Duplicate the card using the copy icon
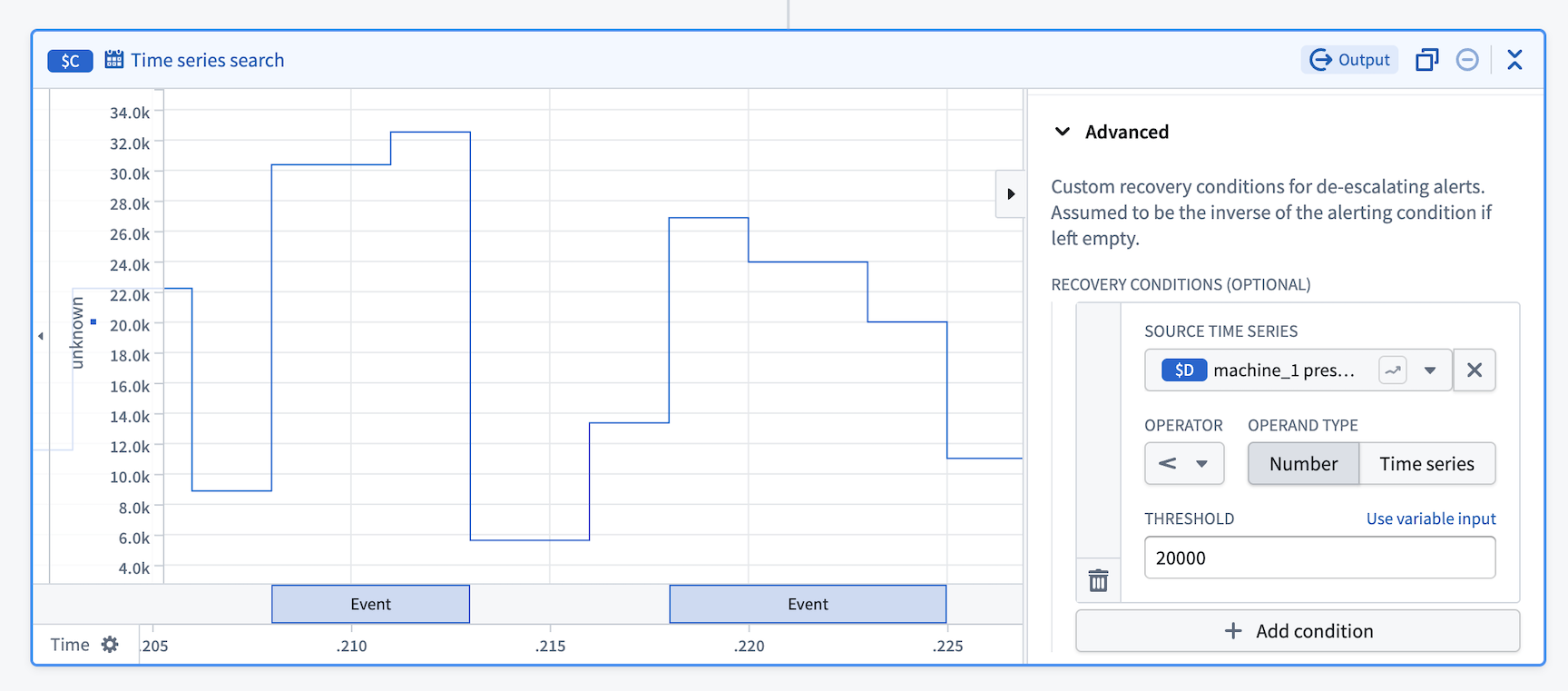Screen dimensions: 1568x691 coord(1427,60)
